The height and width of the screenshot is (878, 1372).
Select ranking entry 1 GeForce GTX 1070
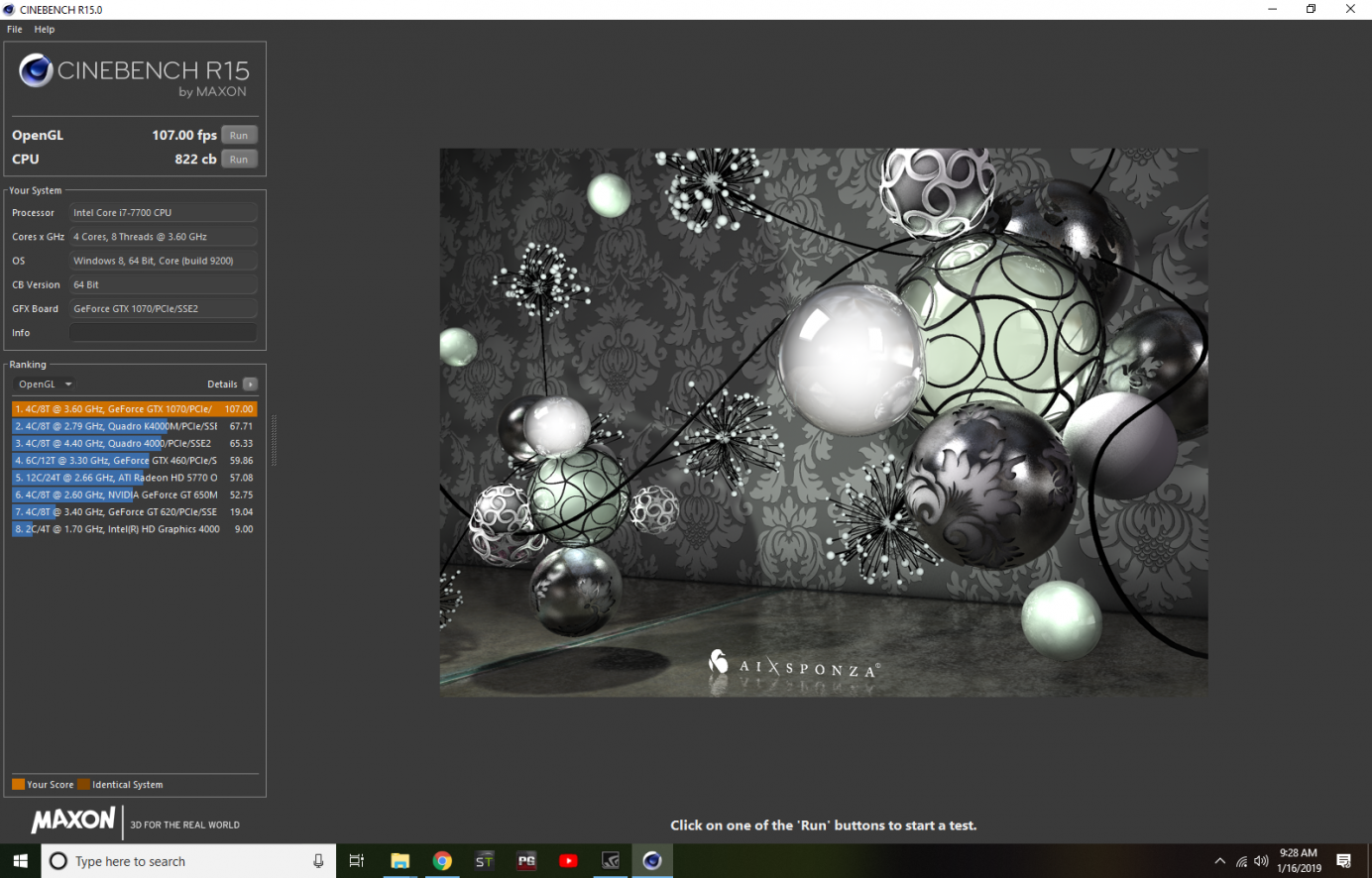[134, 409]
